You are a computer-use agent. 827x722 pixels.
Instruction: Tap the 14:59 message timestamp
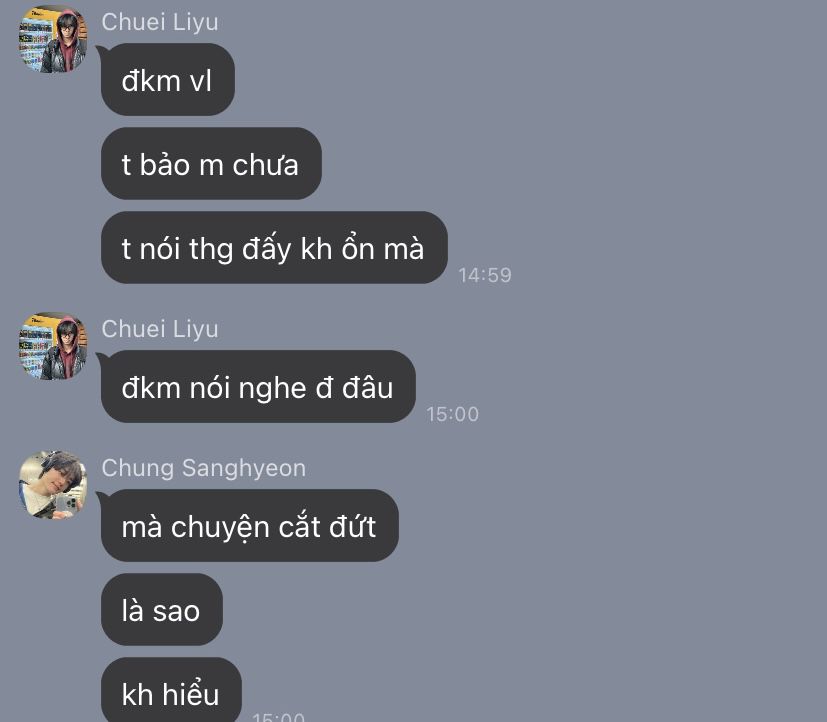click(485, 275)
